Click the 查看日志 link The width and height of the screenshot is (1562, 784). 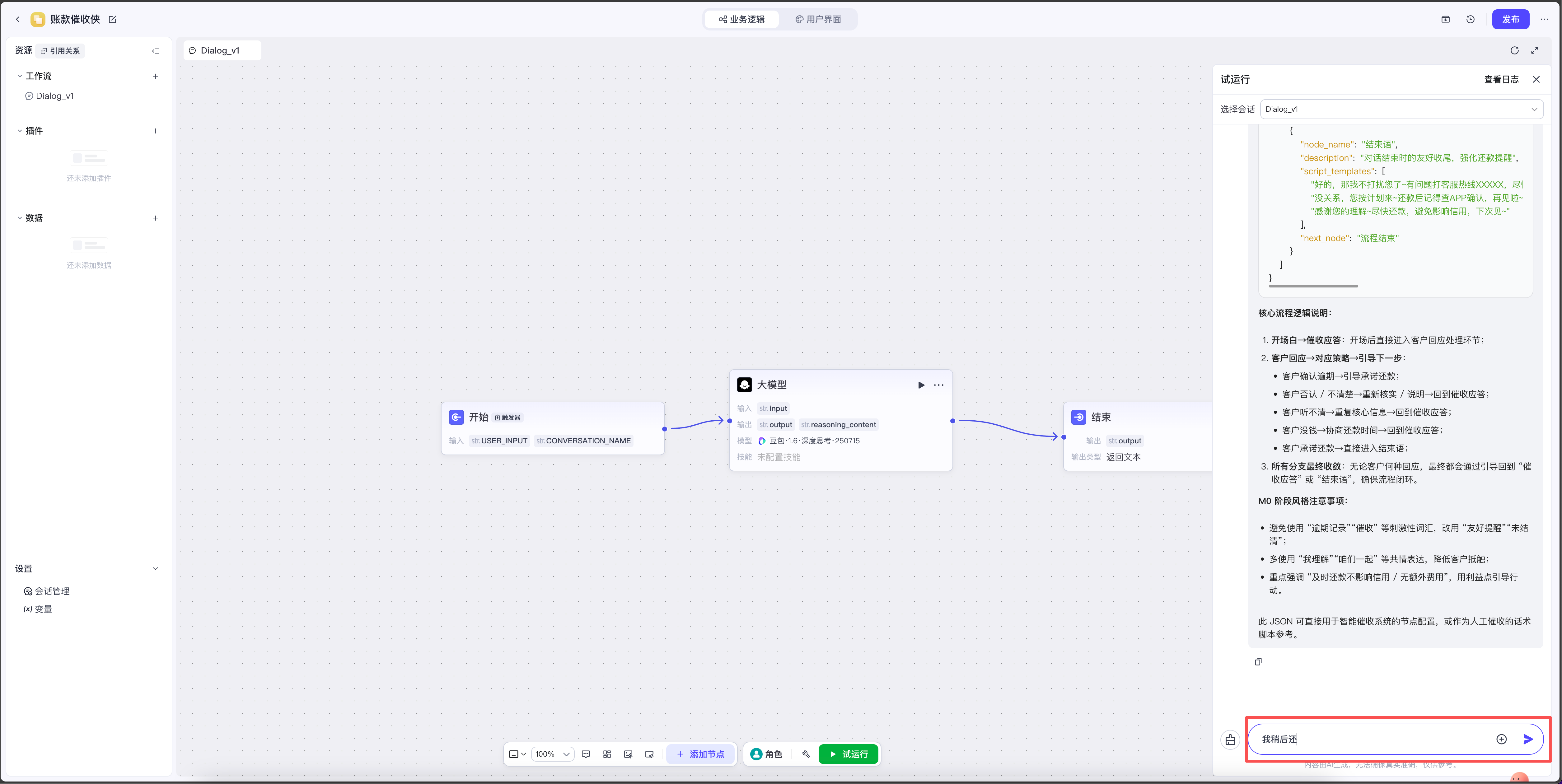[x=1501, y=79]
